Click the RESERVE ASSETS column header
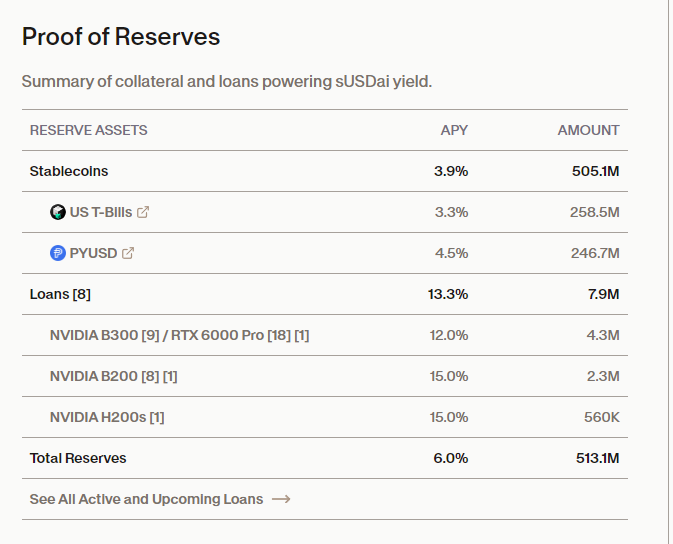This screenshot has width=673, height=544. point(88,130)
